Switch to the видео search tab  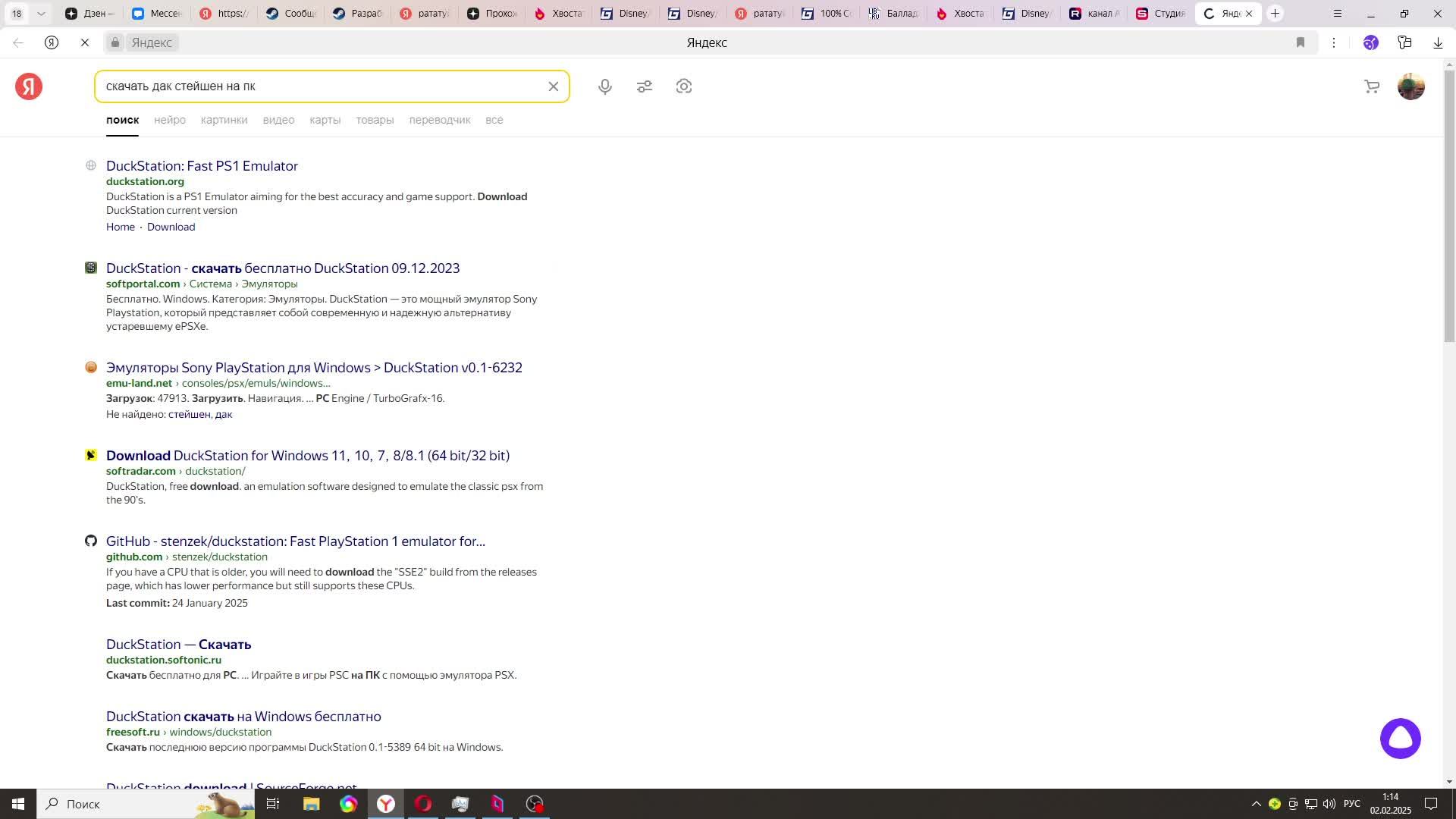(278, 120)
